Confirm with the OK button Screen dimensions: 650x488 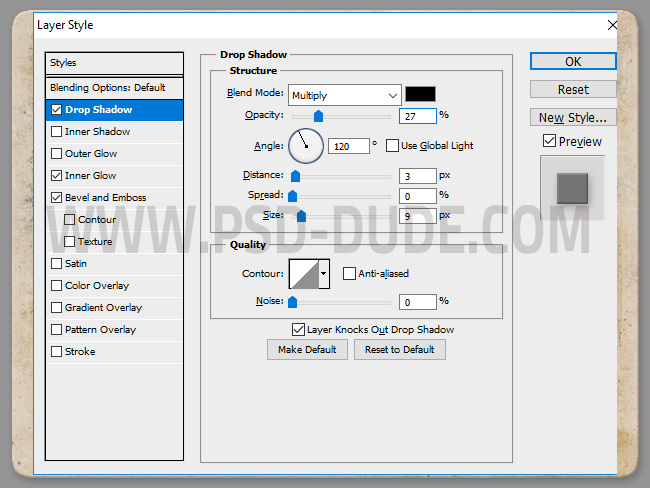tap(573, 61)
